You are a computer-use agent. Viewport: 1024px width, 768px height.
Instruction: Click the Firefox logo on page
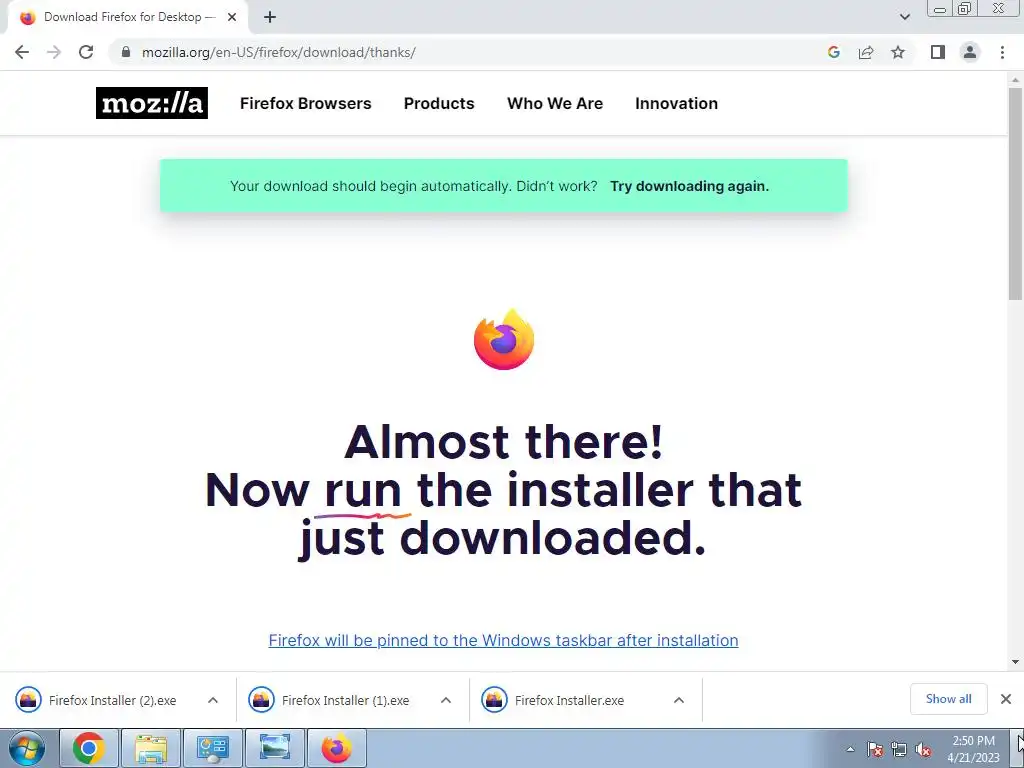pyautogui.click(x=504, y=340)
